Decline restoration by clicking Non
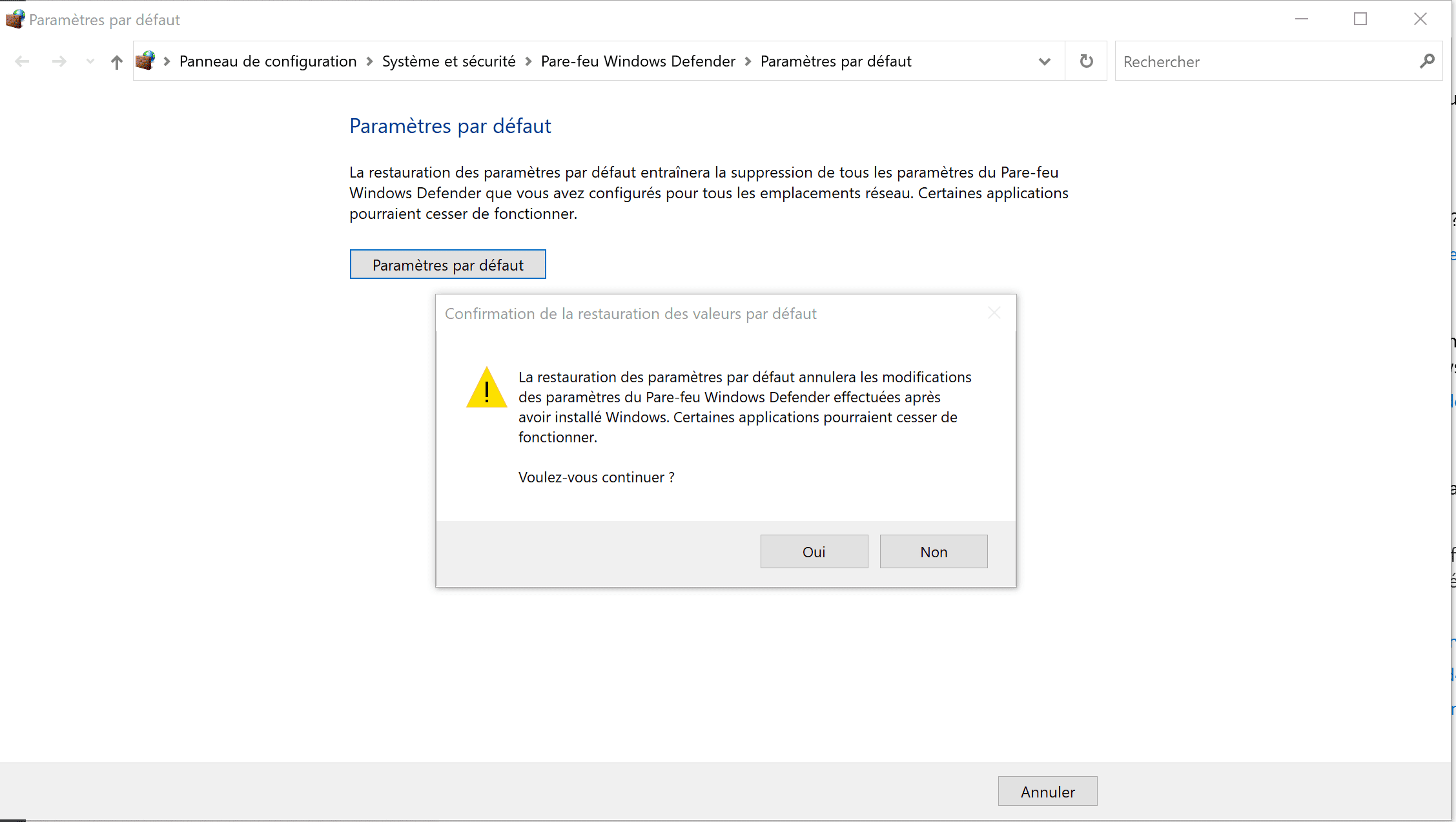 [x=933, y=551]
